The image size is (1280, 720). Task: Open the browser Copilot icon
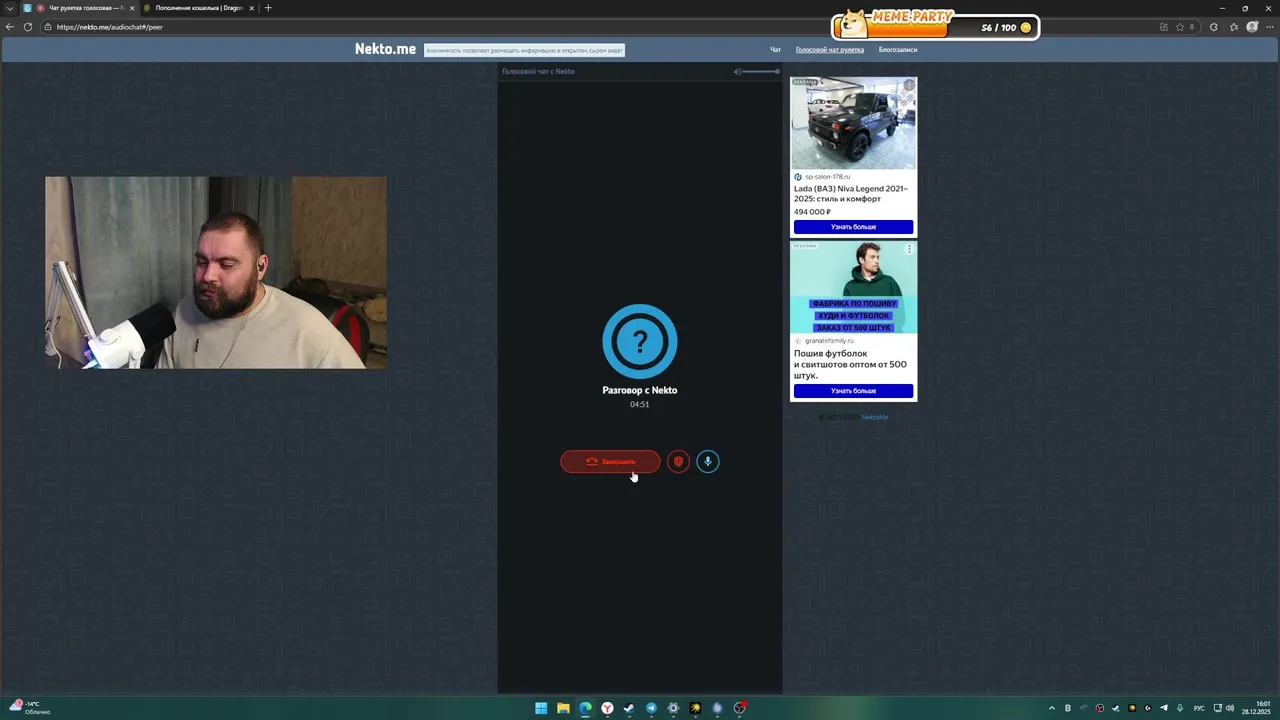(1214, 27)
